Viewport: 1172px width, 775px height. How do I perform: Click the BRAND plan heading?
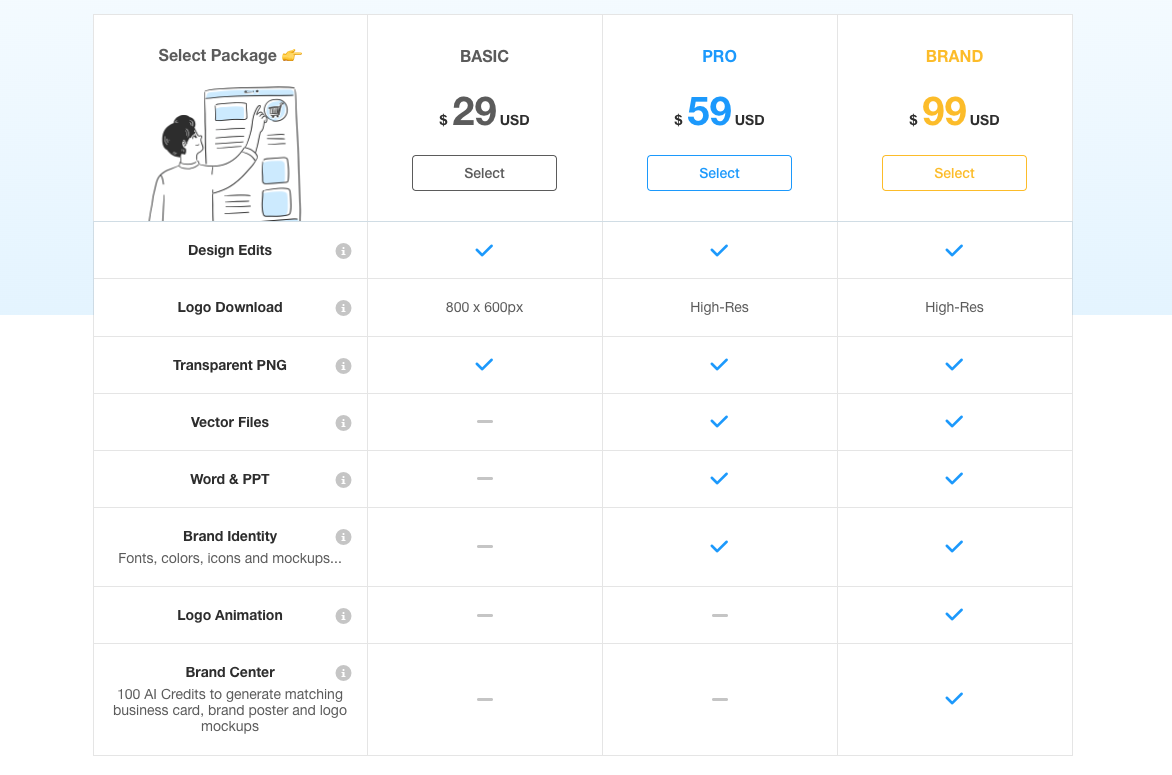tap(954, 57)
